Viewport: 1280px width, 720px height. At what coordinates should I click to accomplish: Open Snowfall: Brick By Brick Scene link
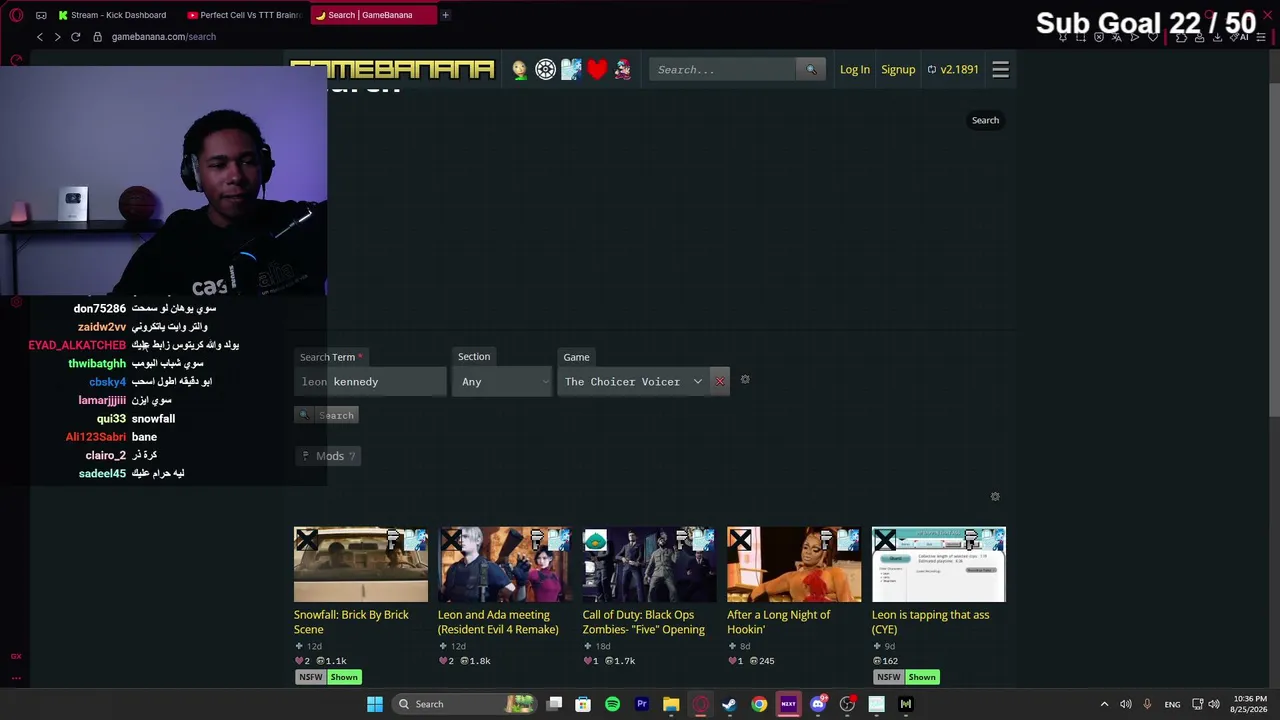click(351, 622)
